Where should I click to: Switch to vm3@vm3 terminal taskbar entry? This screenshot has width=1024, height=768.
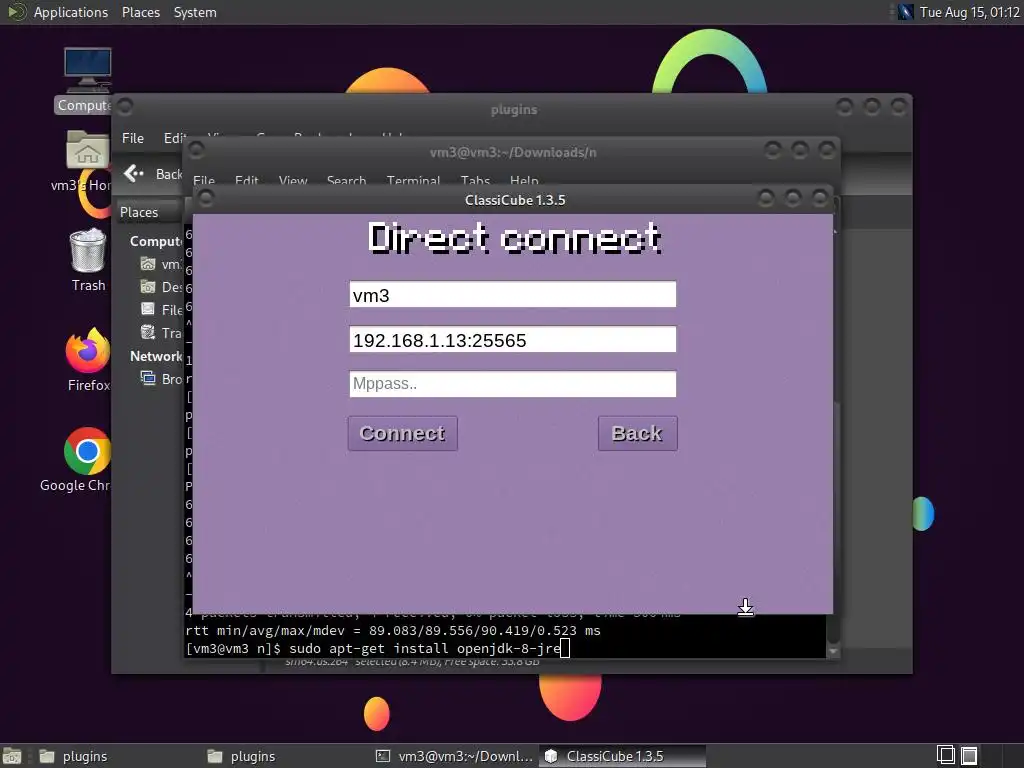[454, 756]
